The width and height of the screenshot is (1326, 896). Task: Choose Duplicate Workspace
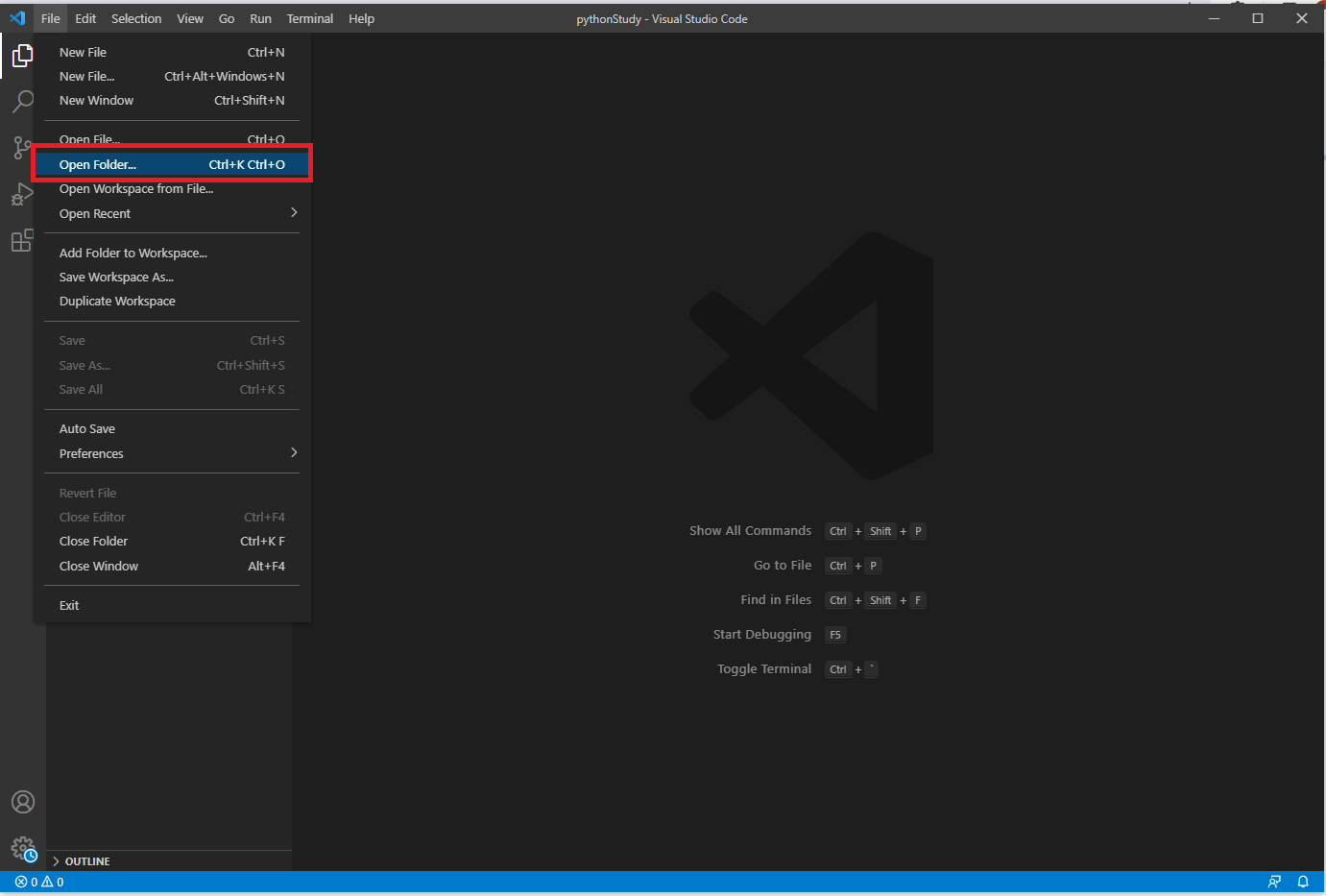[x=173, y=301]
